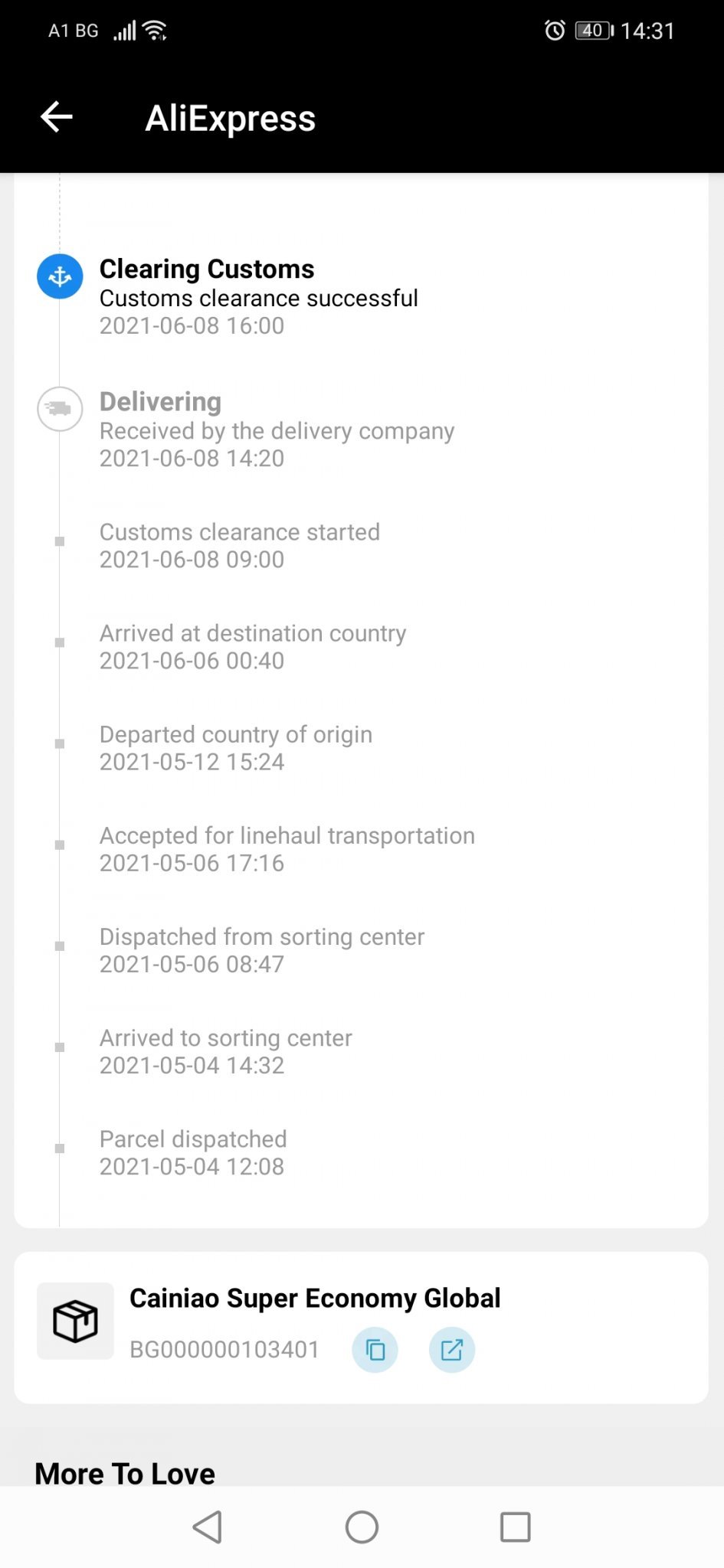The height and width of the screenshot is (1568, 724).
Task: Tap the Parcel dispatched entry
Action: (193, 1151)
